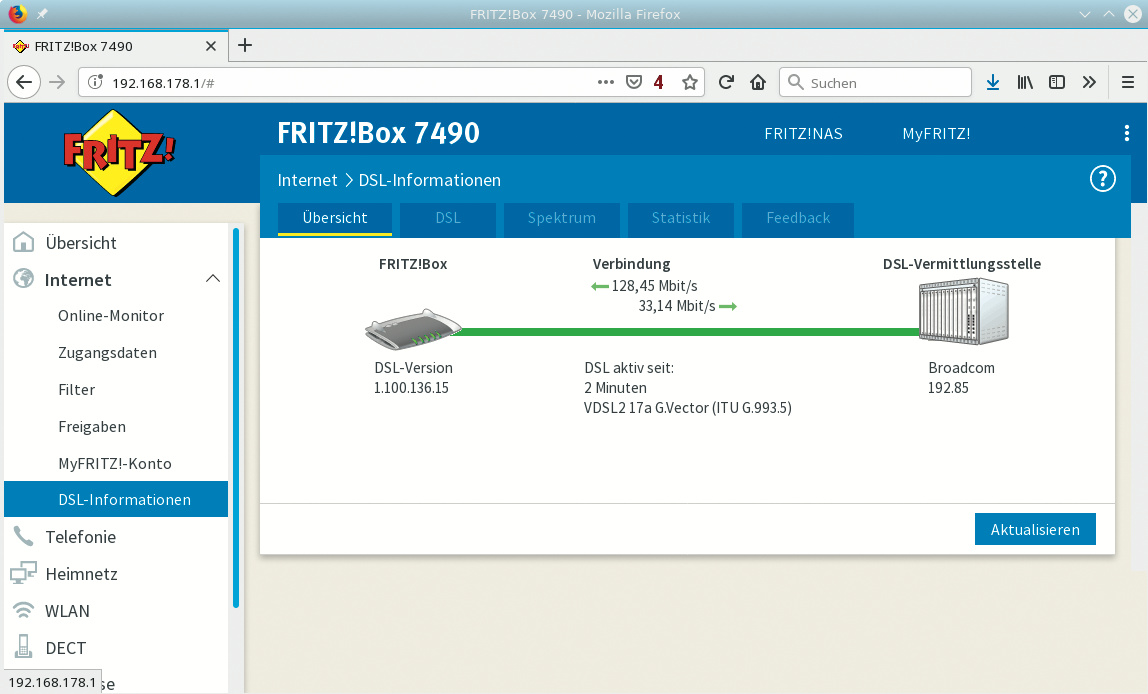1148x694 pixels.
Task: Click the 192.85 version text
Action: [x=948, y=388]
